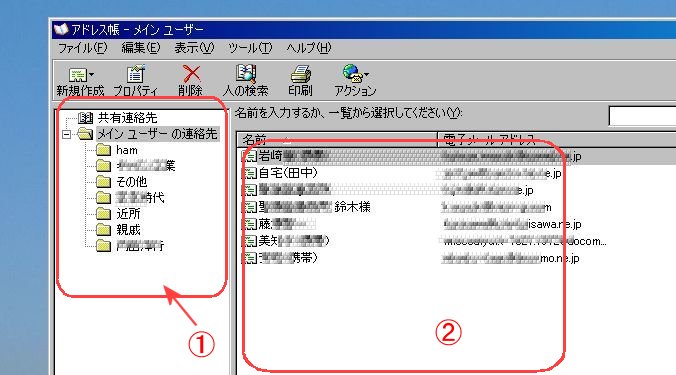The image size is (676, 375).
Task: Select the 自宅(田中) contact entry
Action: pos(288,173)
